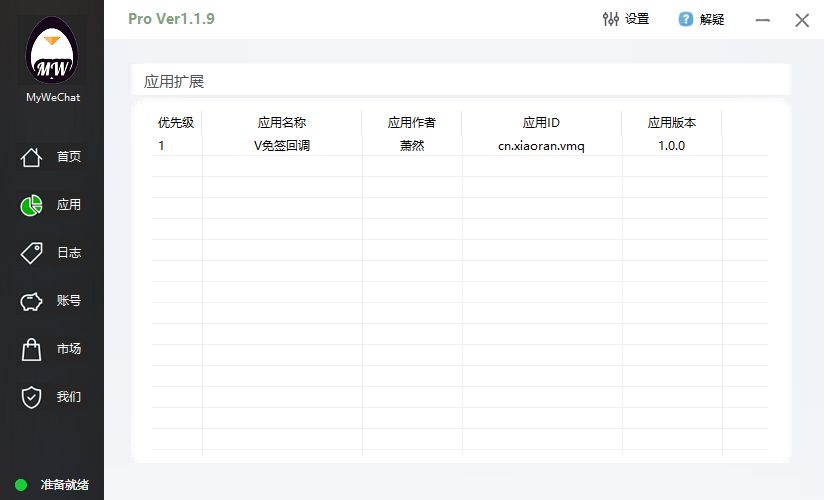Click the 1.0.0 version cell
Screen dimensions: 825x500
671,146
